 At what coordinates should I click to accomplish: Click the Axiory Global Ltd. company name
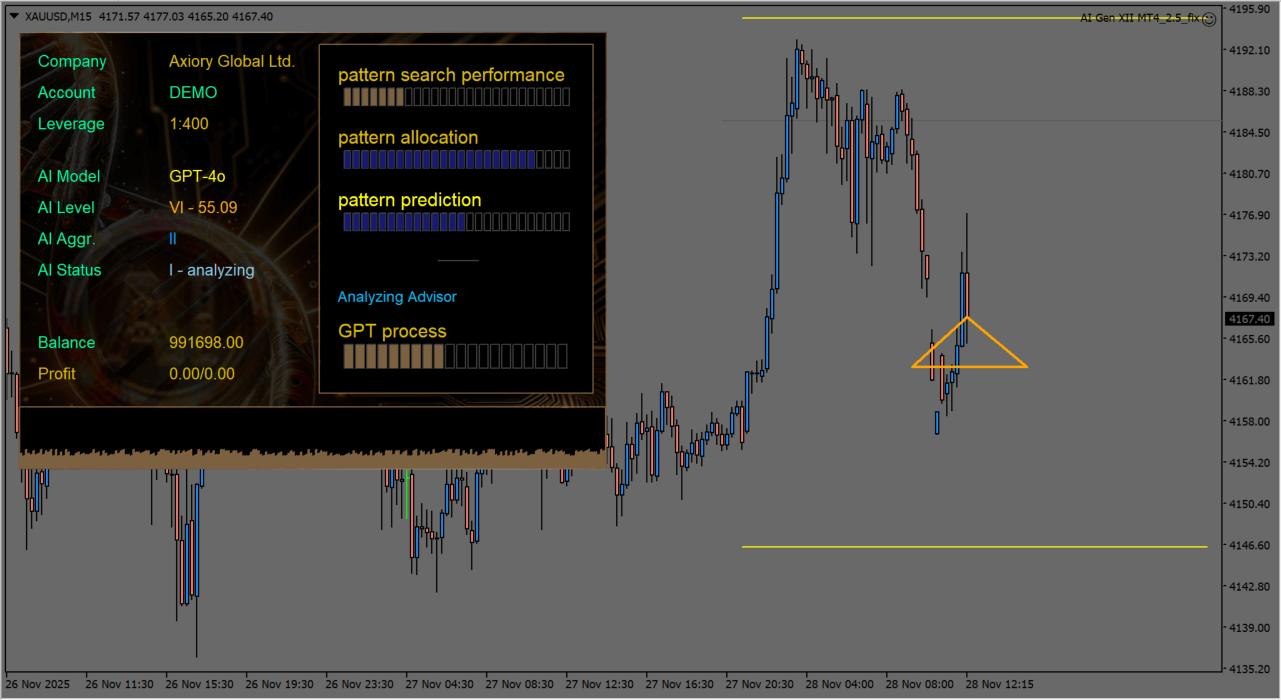[232, 61]
